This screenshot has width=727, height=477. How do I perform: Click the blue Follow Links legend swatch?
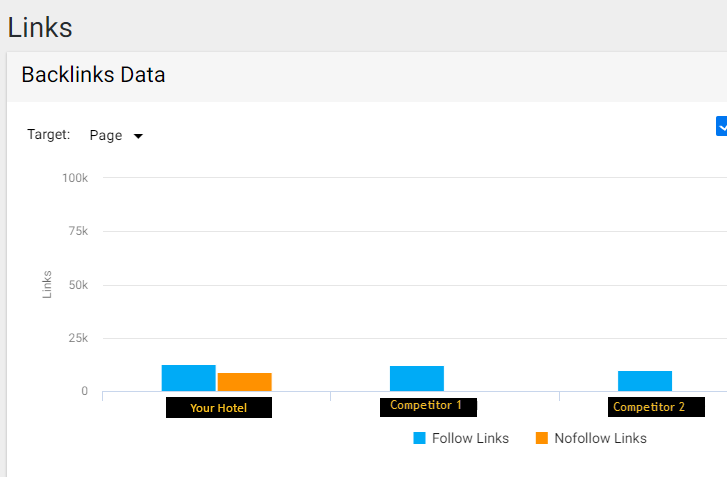tap(419, 438)
